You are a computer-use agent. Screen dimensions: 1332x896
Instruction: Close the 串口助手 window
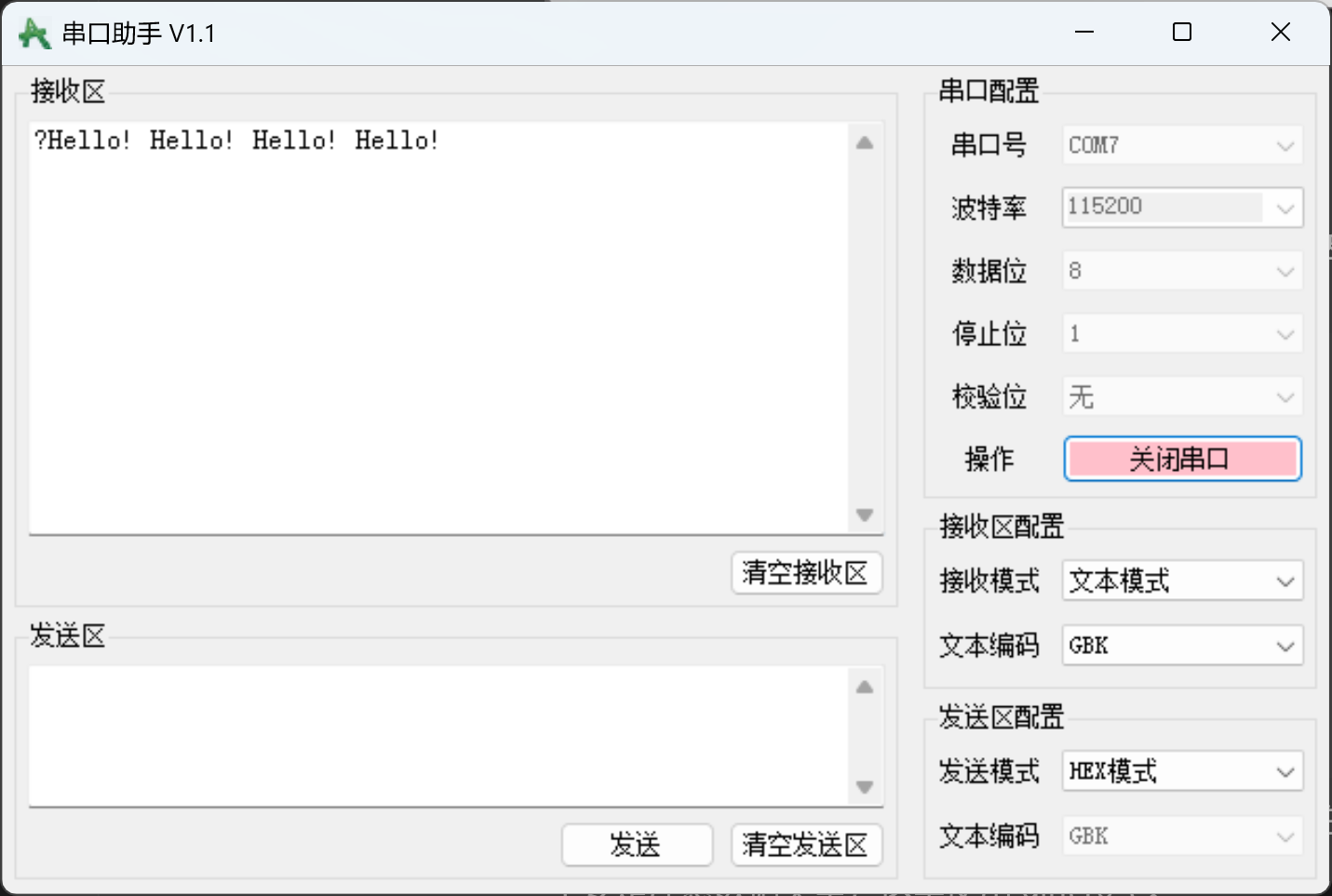[1281, 33]
